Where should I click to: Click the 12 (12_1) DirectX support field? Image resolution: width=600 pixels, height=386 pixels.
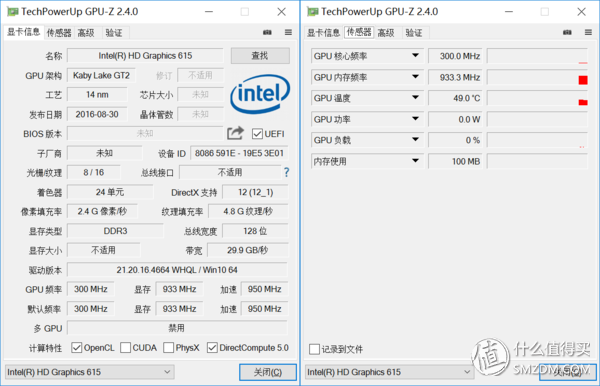(255, 192)
